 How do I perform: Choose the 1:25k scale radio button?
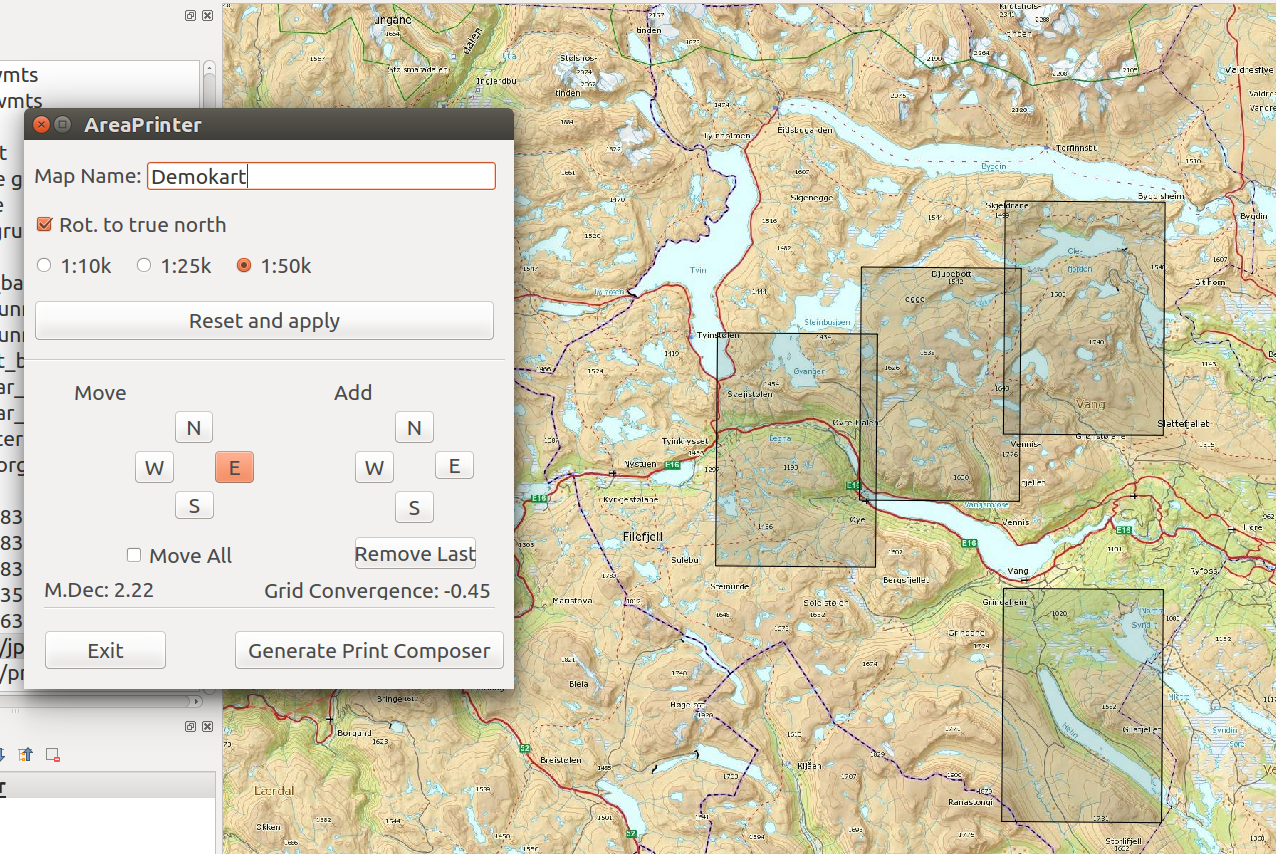144,266
